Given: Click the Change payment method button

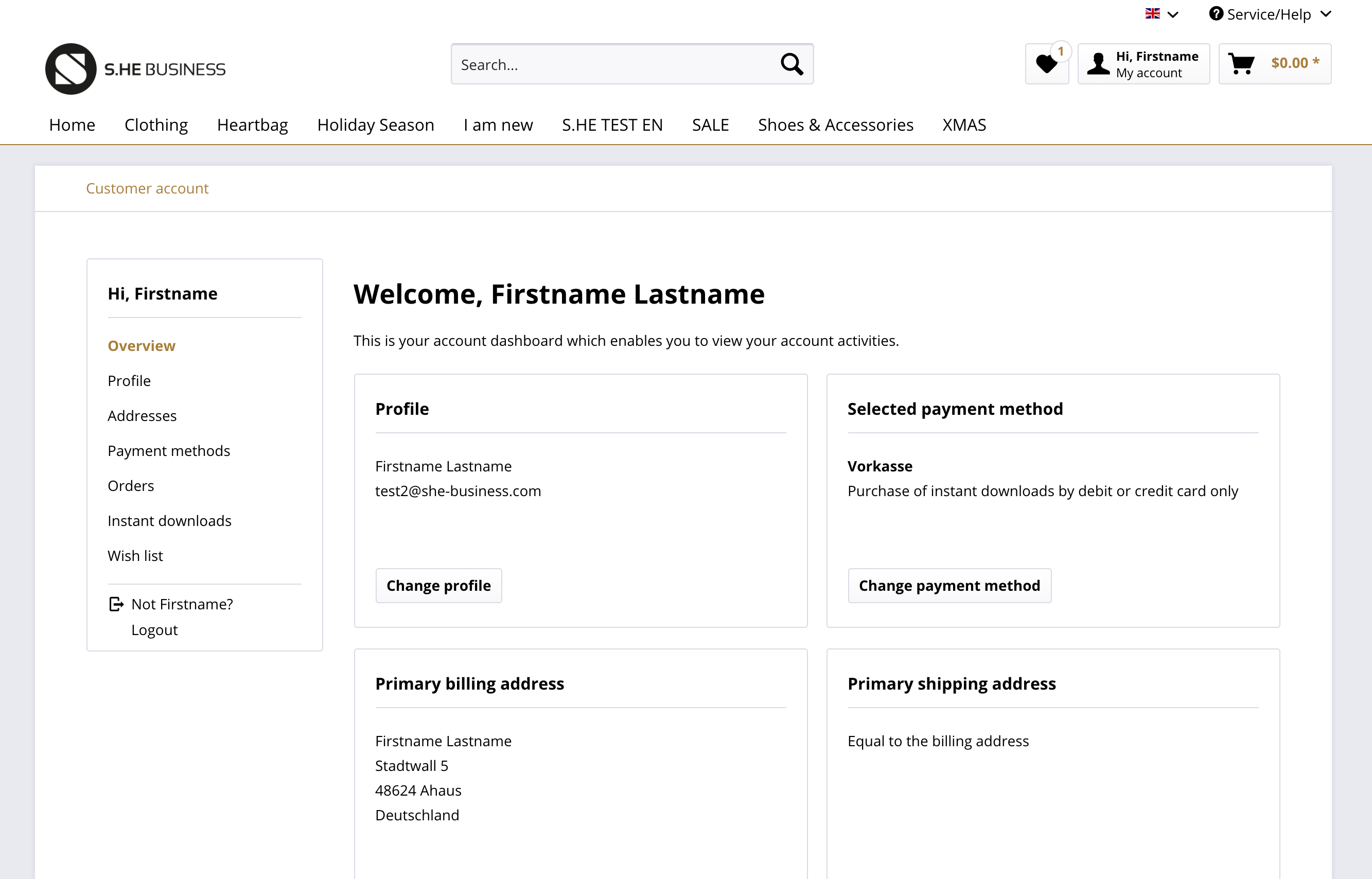Looking at the screenshot, I should [949, 586].
